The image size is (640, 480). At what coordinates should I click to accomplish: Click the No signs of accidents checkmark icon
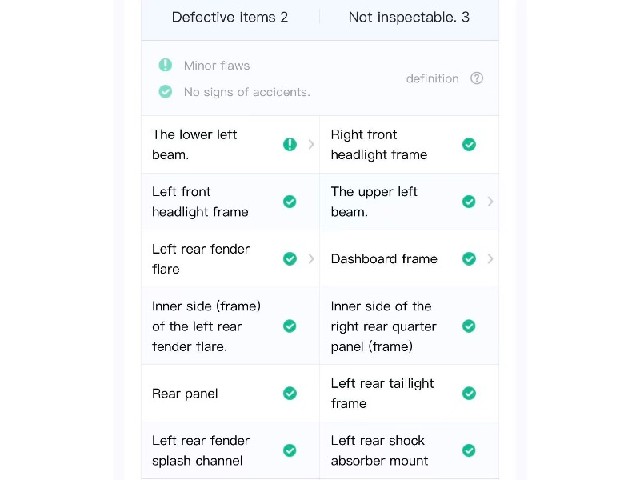point(165,91)
